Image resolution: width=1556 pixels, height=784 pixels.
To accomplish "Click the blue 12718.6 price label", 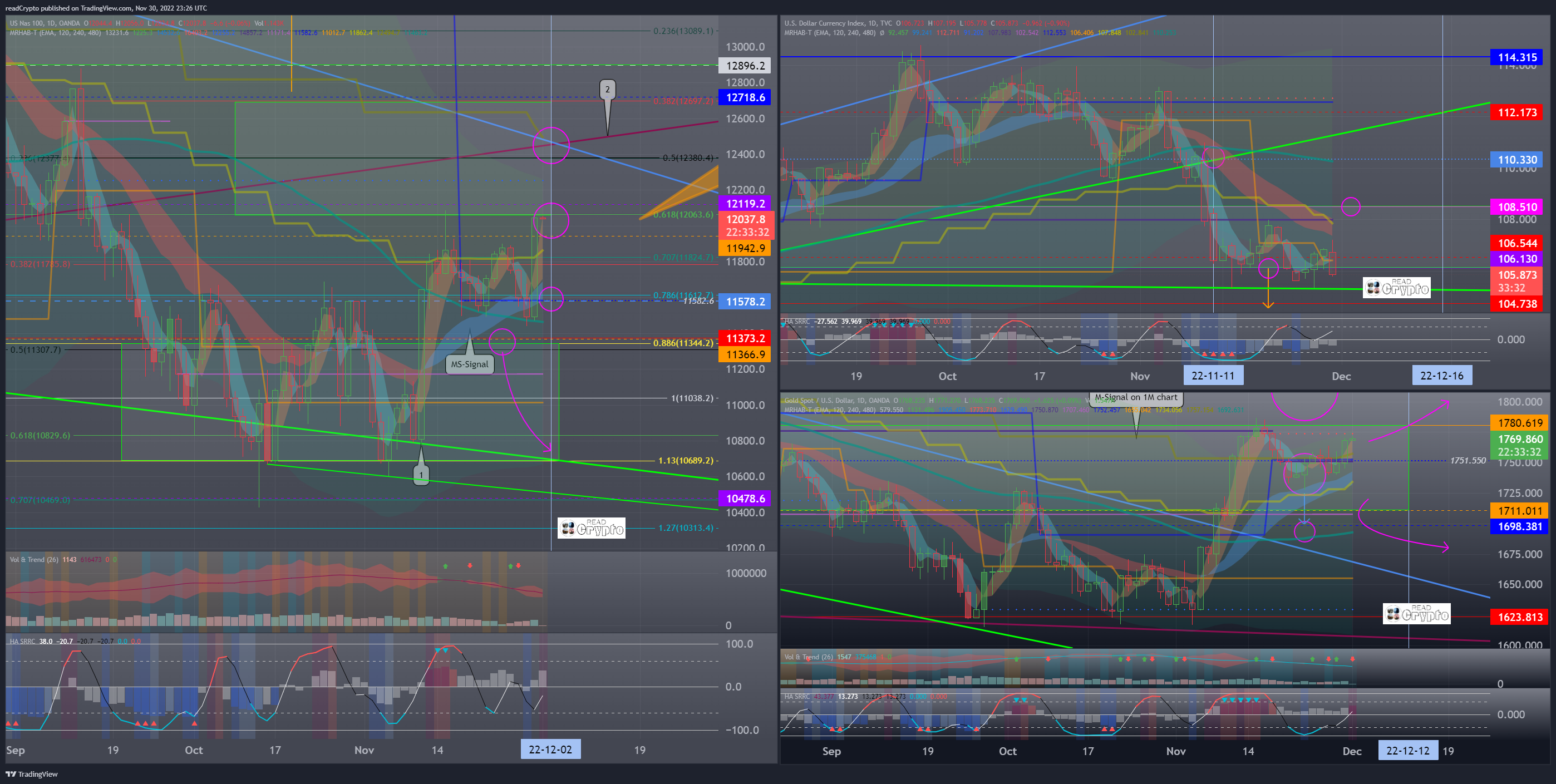I will click(745, 97).
